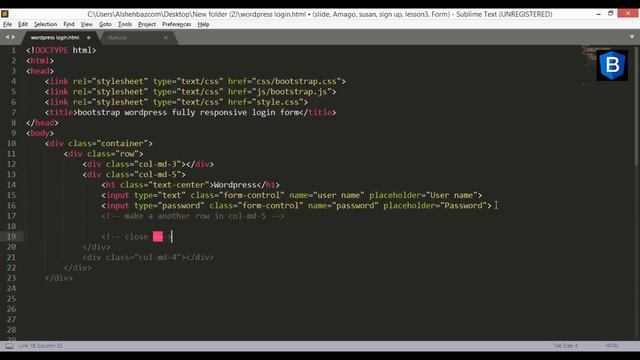Click the div class row line
This screenshot has width=640, height=360.
[104, 154]
